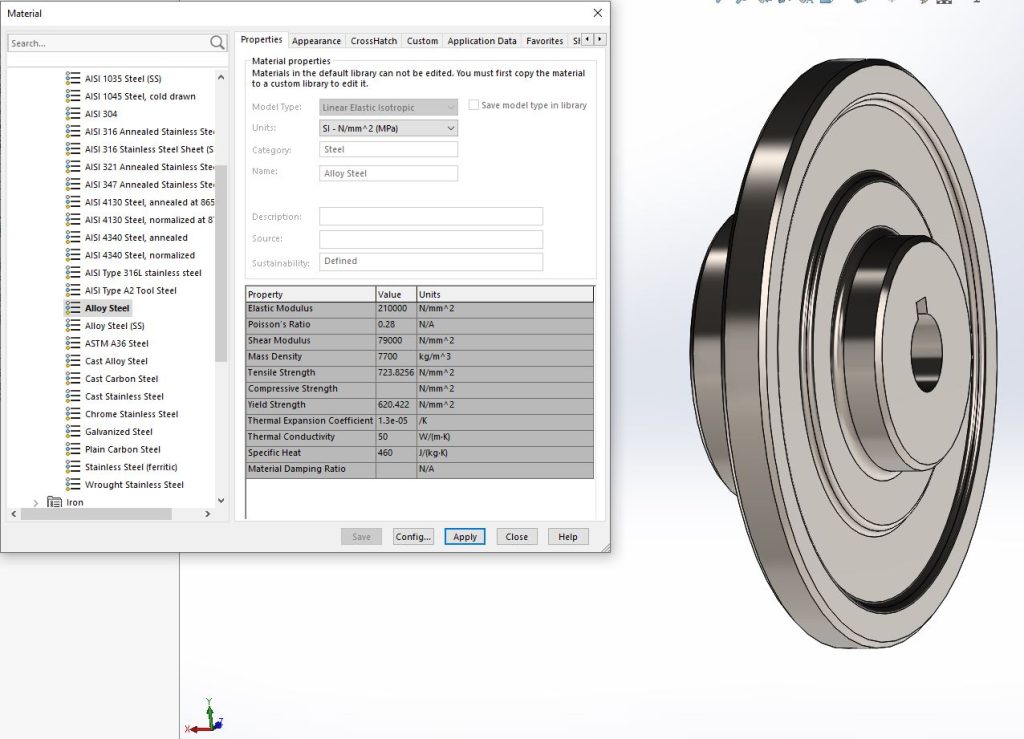
Task: Select AISI 316 Annealed Stainless Steel
Action: tap(149, 131)
